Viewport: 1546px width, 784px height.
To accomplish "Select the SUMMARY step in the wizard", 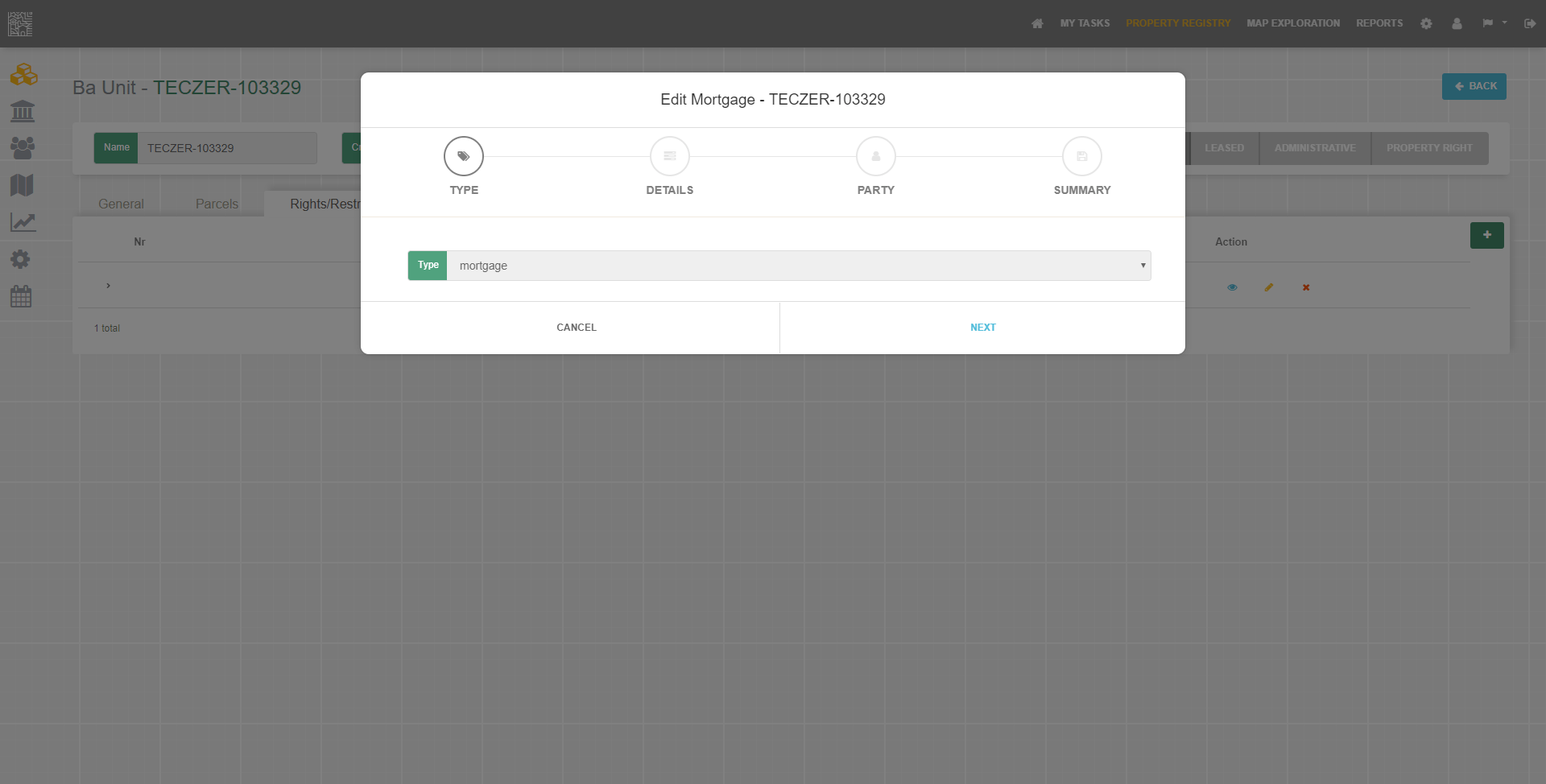I will (x=1082, y=156).
